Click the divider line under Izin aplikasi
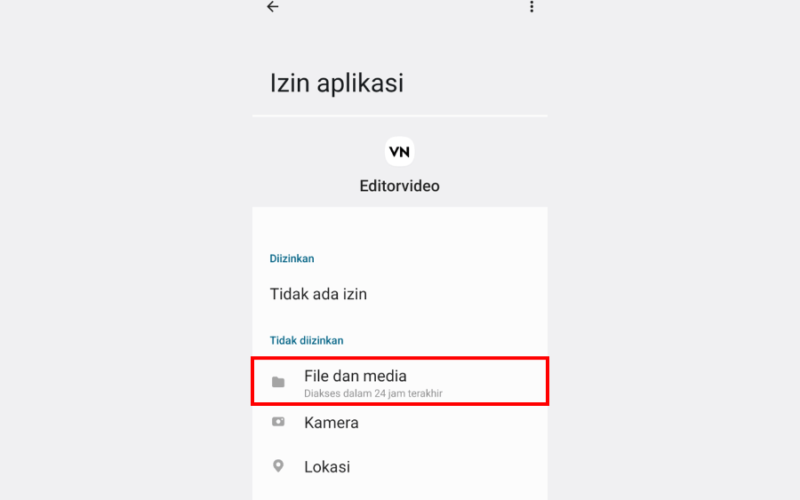This screenshot has width=800, height=500. pos(400,116)
